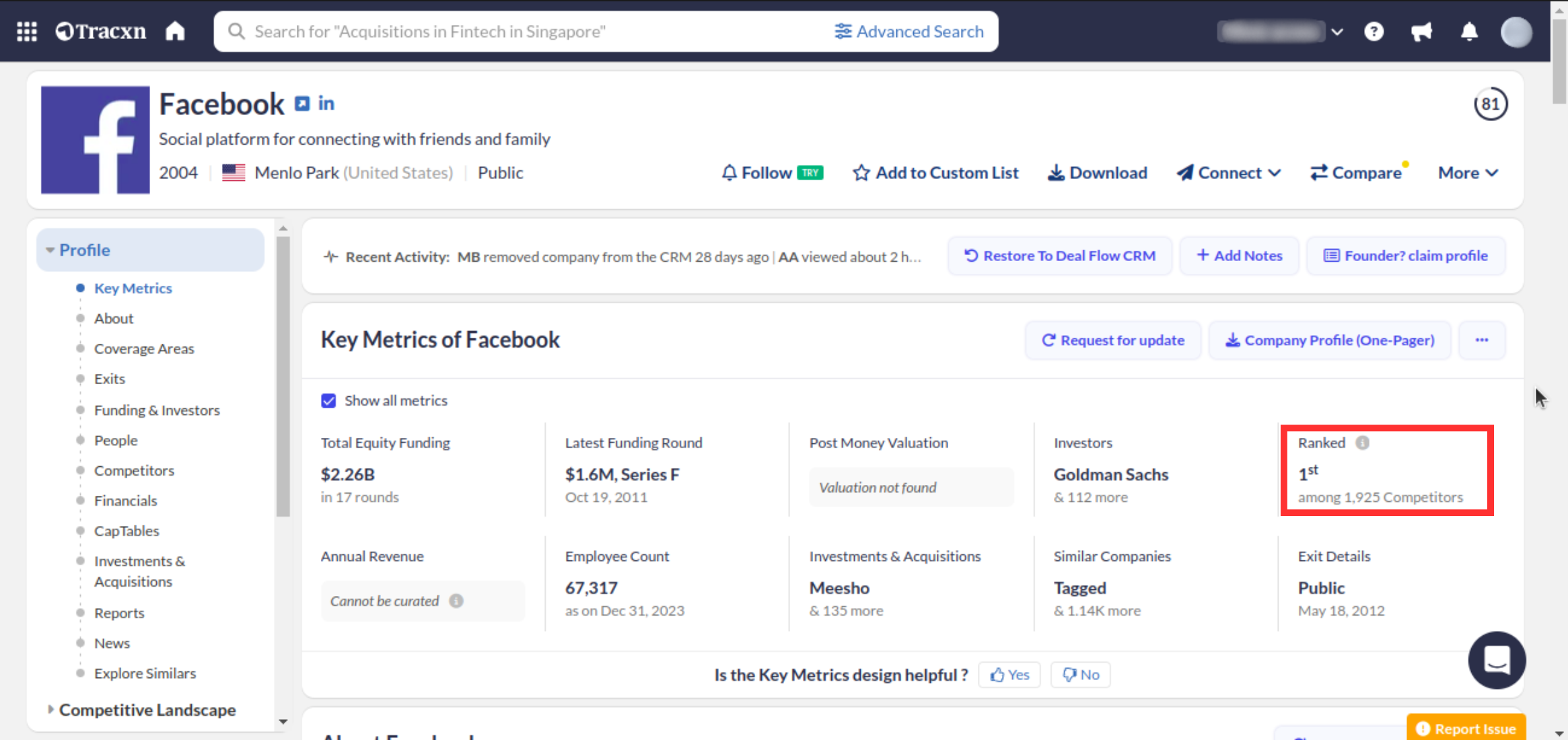Vote No on Key Metrics design
This screenshot has height=740, width=1568.
[x=1081, y=675]
